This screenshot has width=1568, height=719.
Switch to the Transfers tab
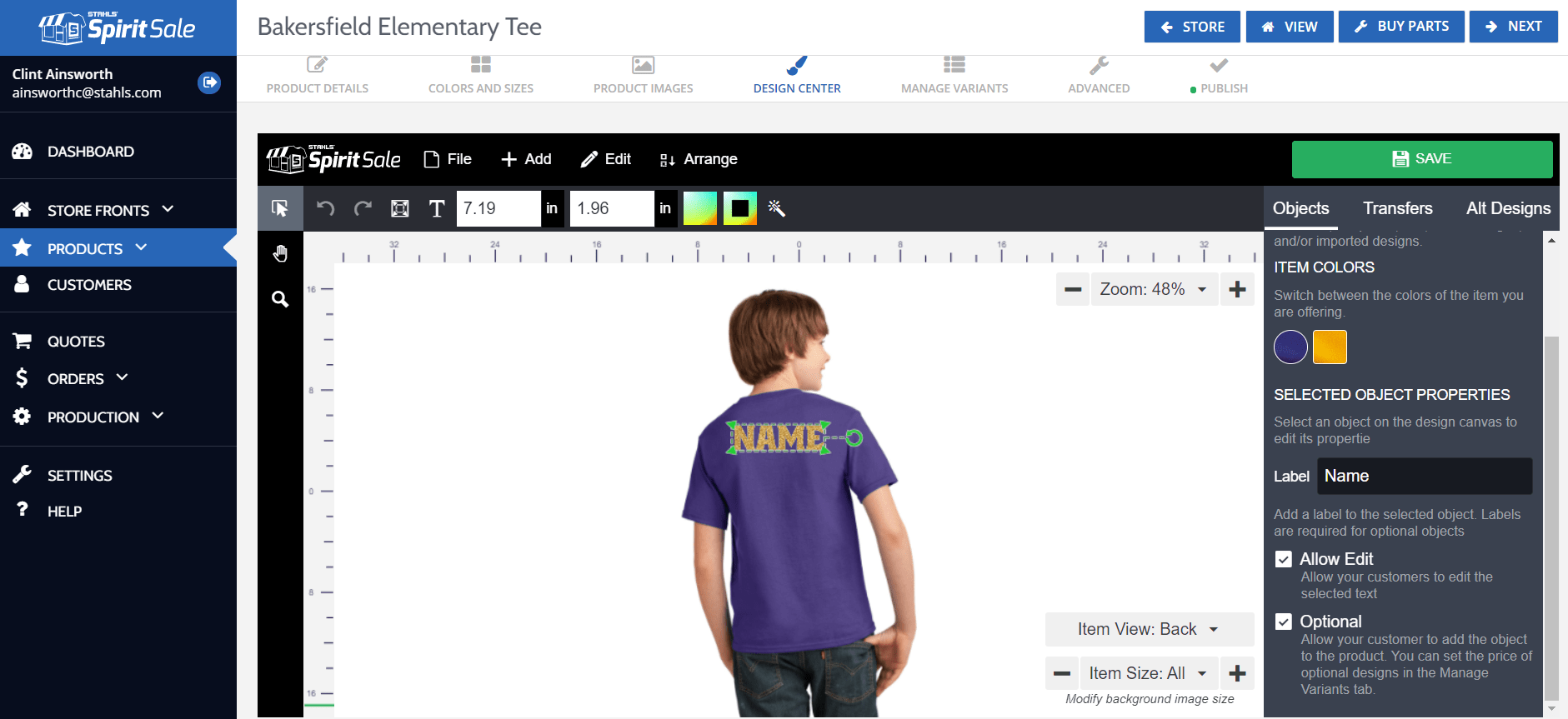click(1398, 208)
